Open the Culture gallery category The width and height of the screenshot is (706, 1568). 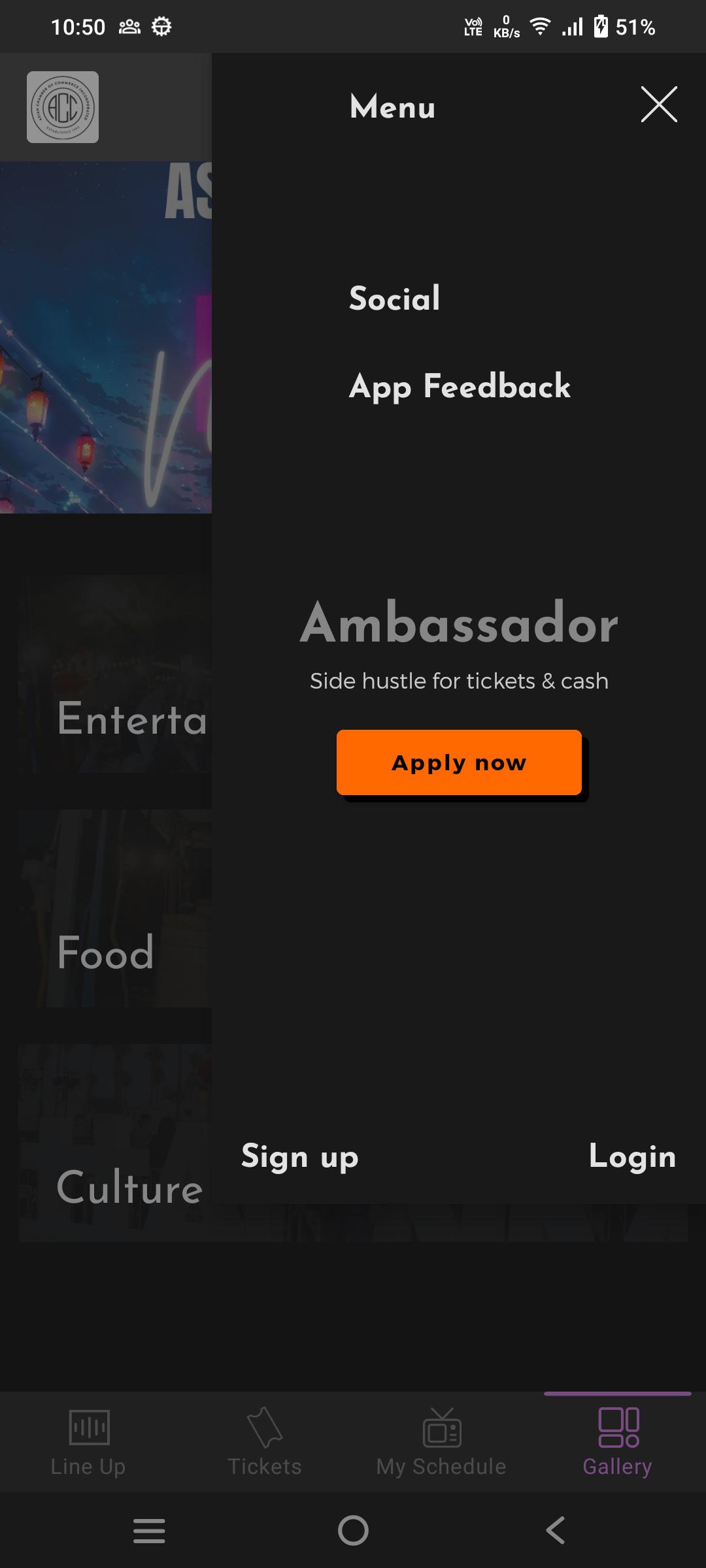point(115,1143)
